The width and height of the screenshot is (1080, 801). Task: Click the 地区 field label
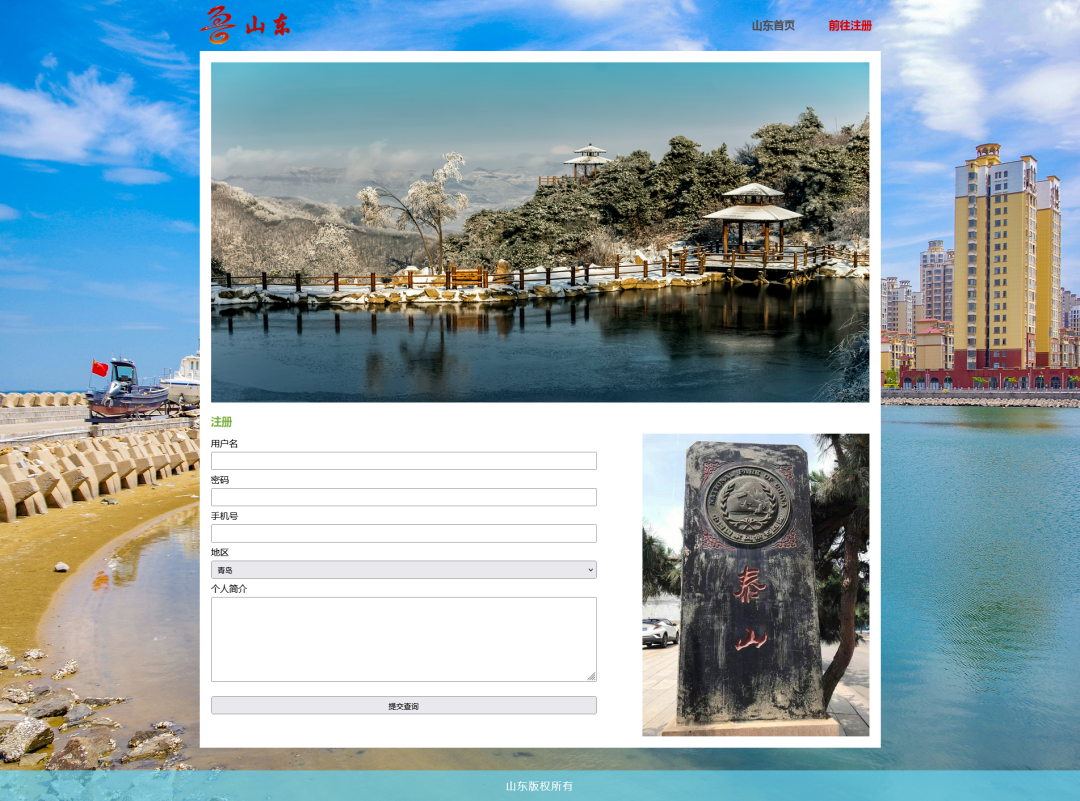pos(219,552)
